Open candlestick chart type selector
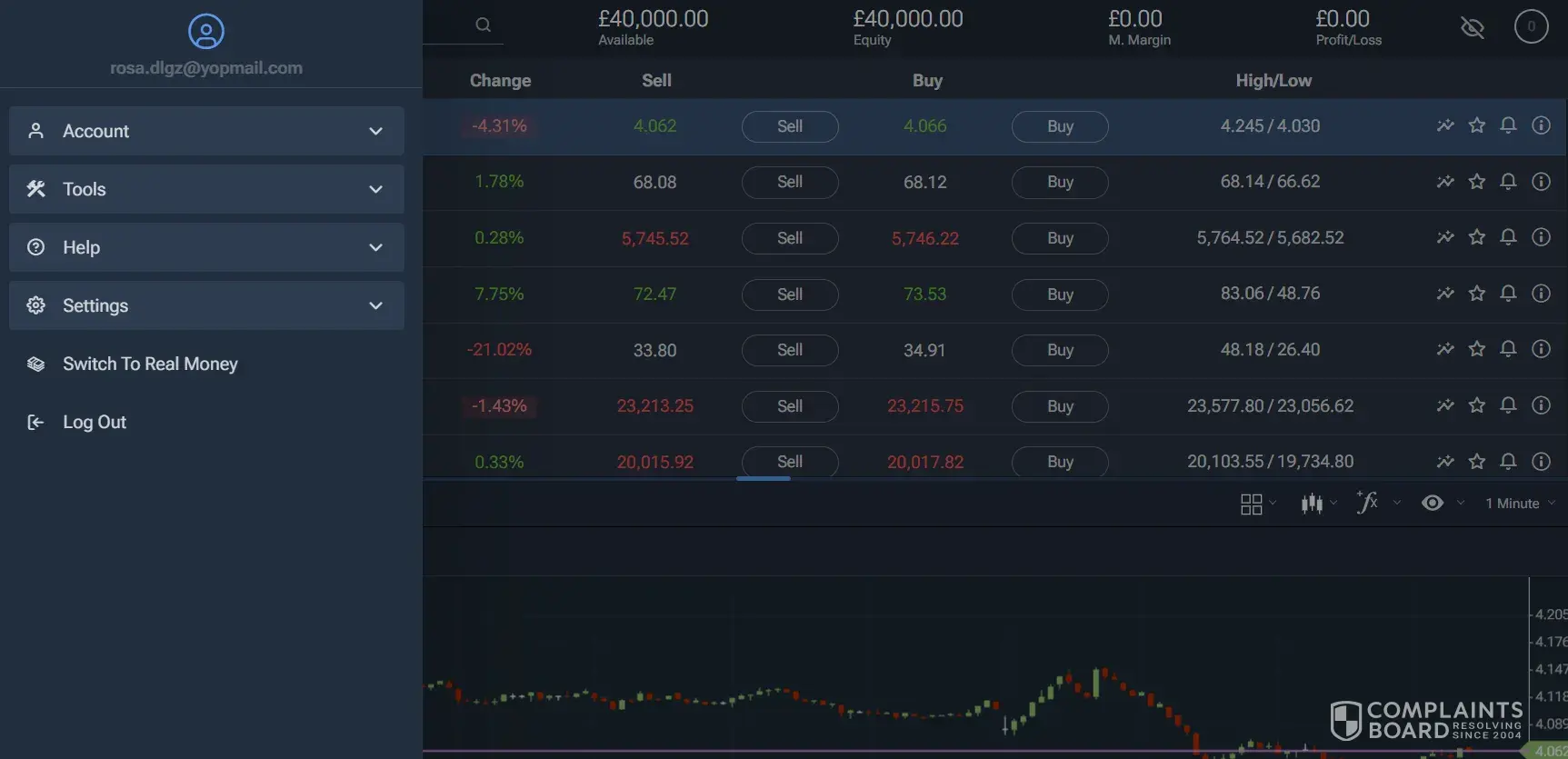 pos(1312,504)
